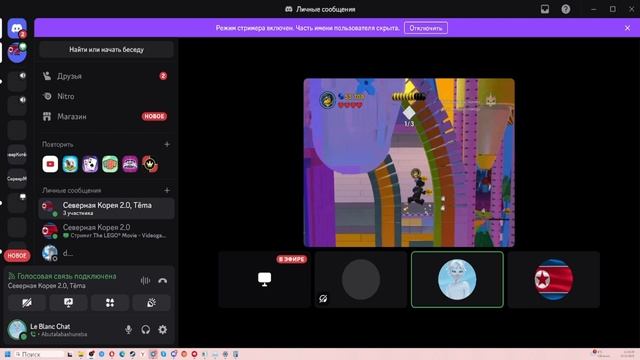This screenshot has width=640, height=360.
Task: Share your screen button
Action: (68, 303)
